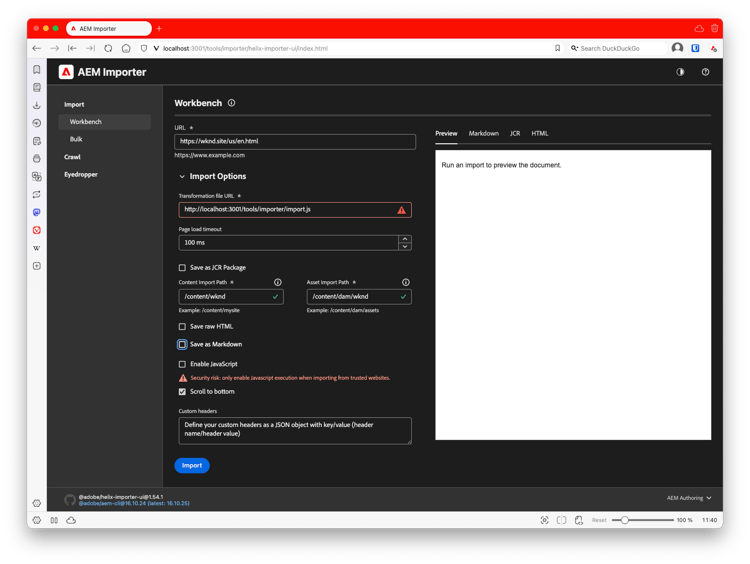This screenshot has height=564, width=750.
Task: Increase page load timeout with up arrow
Action: (405, 239)
